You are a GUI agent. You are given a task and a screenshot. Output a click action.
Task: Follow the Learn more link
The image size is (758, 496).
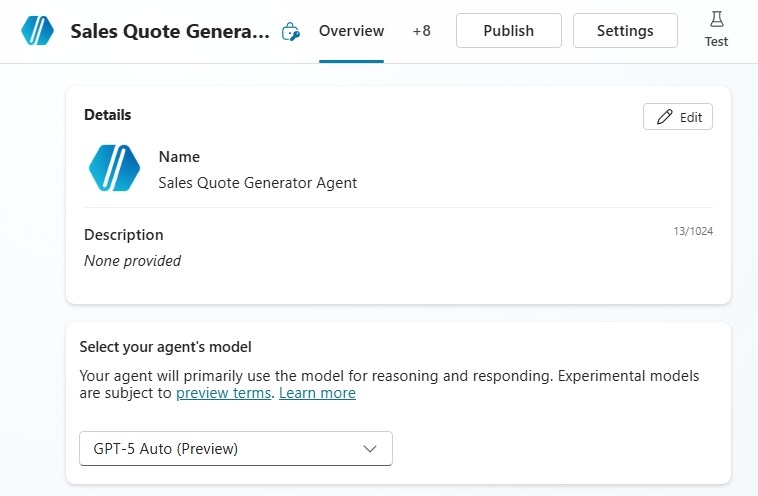(317, 393)
